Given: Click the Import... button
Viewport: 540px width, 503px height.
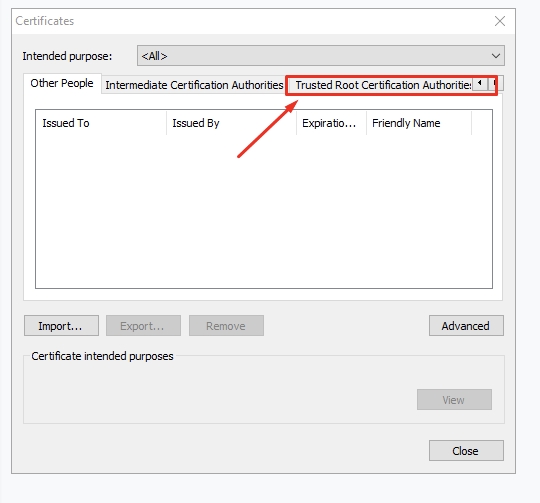Looking at the screenshot, I should coord(61,325).
